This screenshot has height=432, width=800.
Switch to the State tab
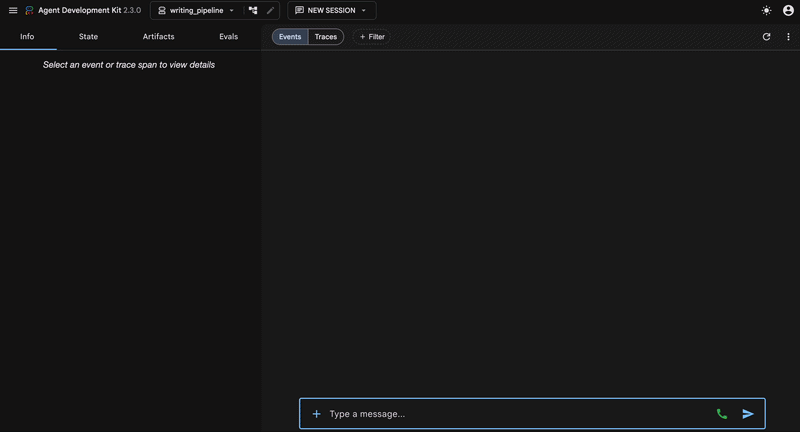[88, 37]
